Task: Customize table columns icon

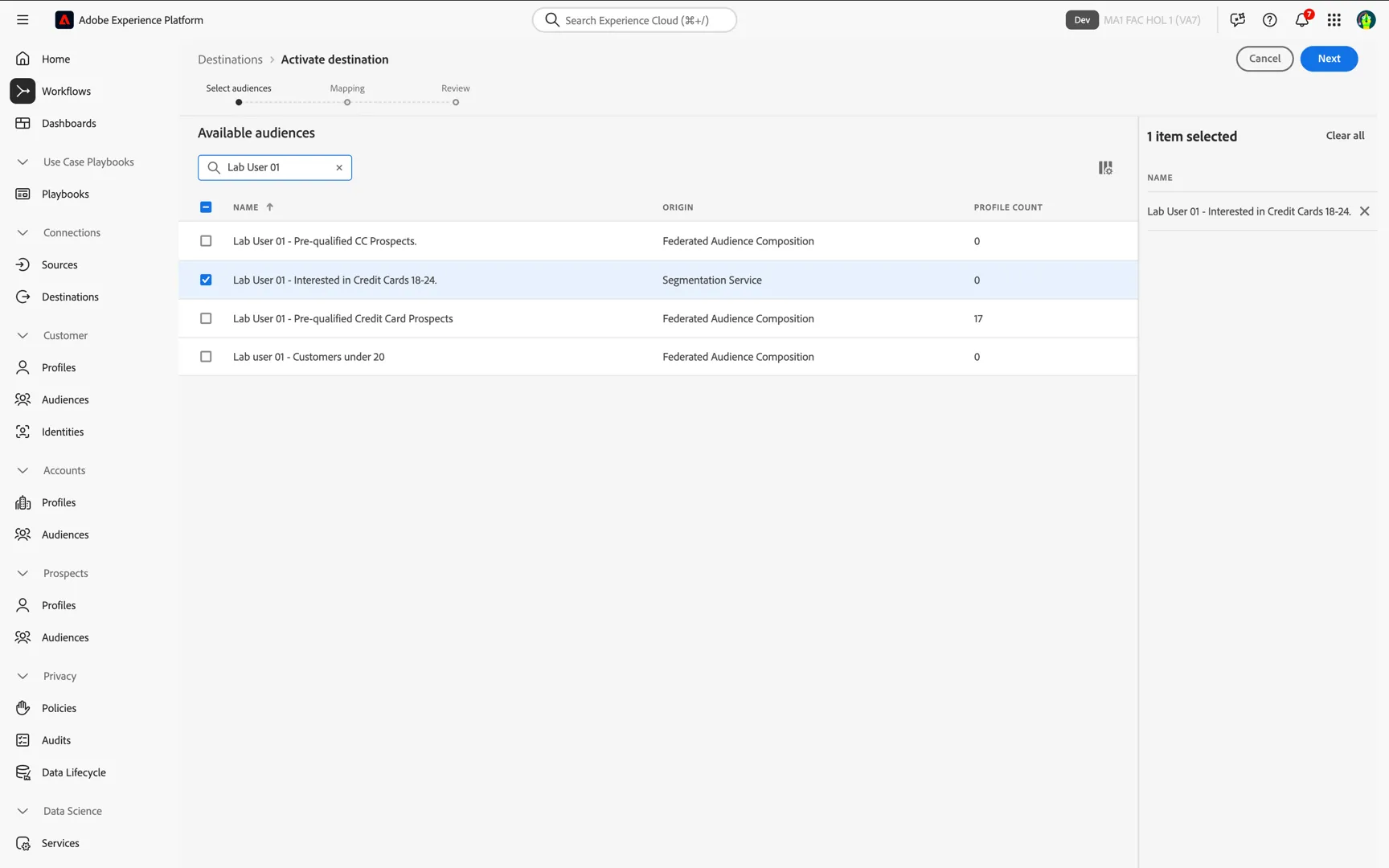Action: (1106, 168)
